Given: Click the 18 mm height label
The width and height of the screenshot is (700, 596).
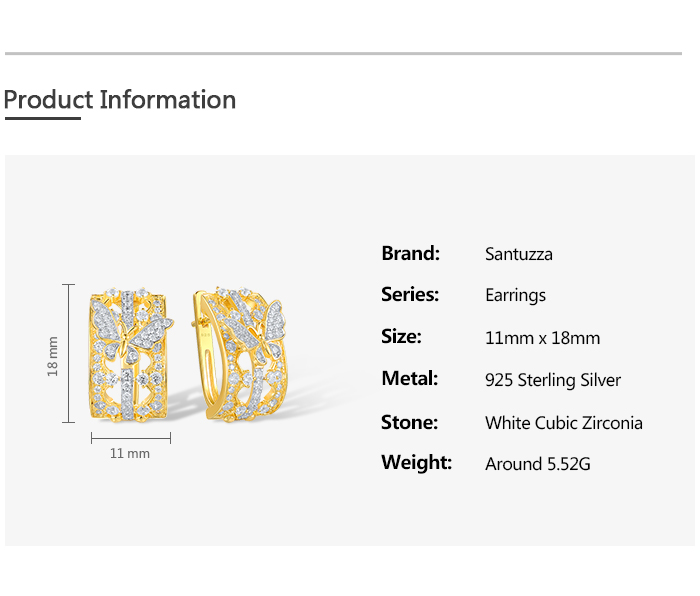Looking at the screenshot, I should click(x=53, y=355).
